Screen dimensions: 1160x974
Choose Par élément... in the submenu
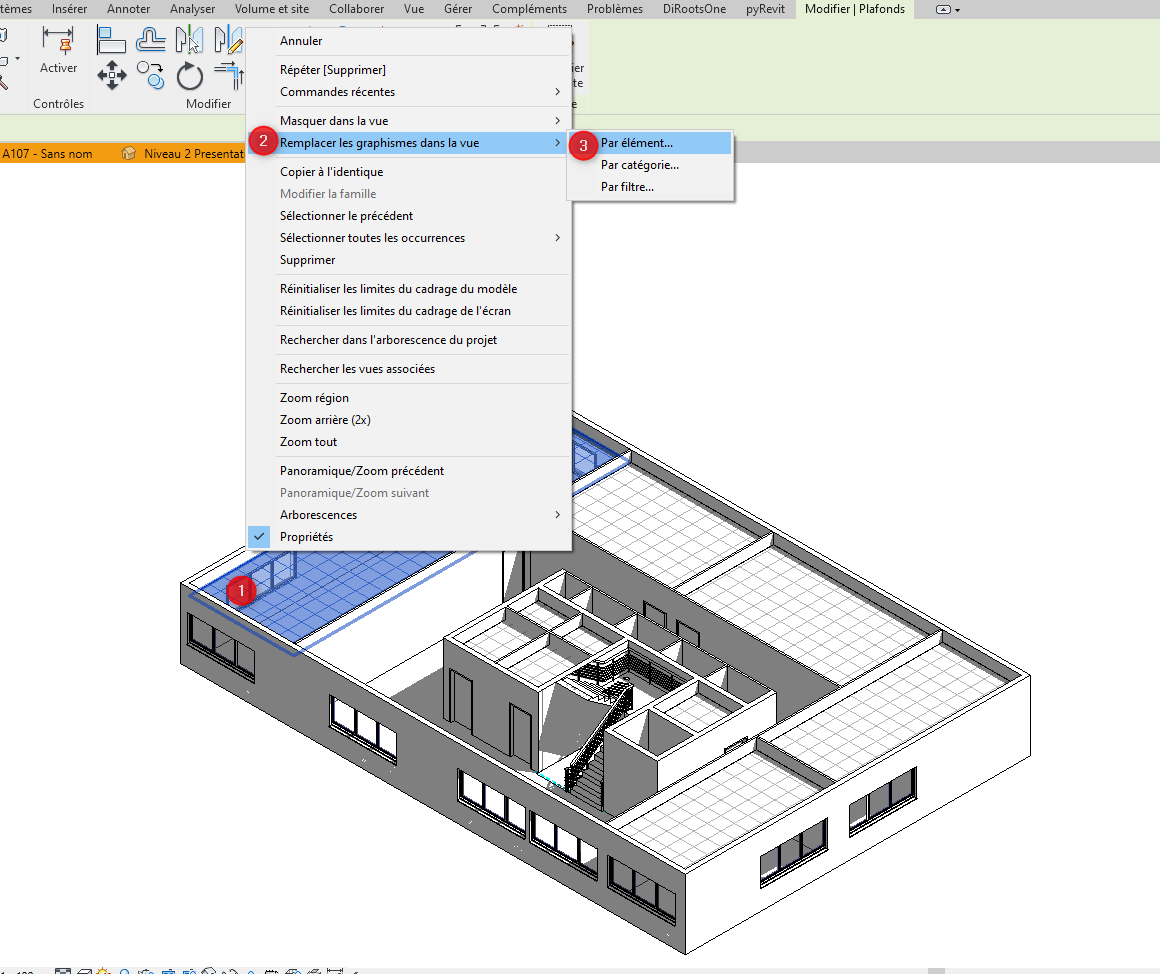(x=650, y=143)
